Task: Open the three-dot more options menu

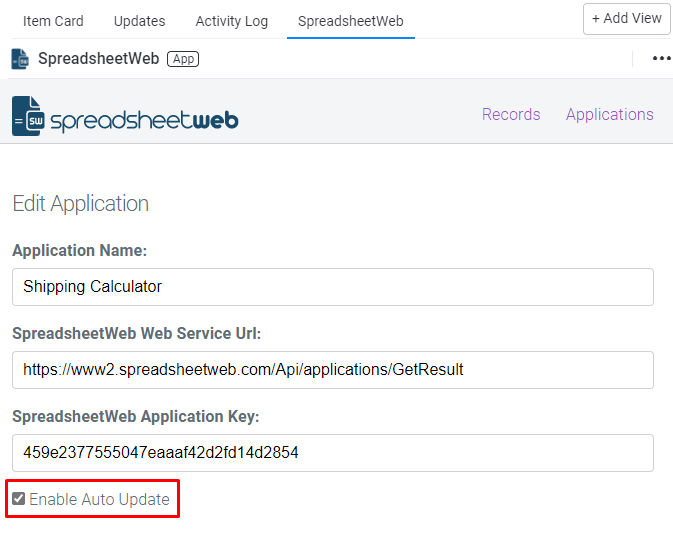Action: (661, 59)
